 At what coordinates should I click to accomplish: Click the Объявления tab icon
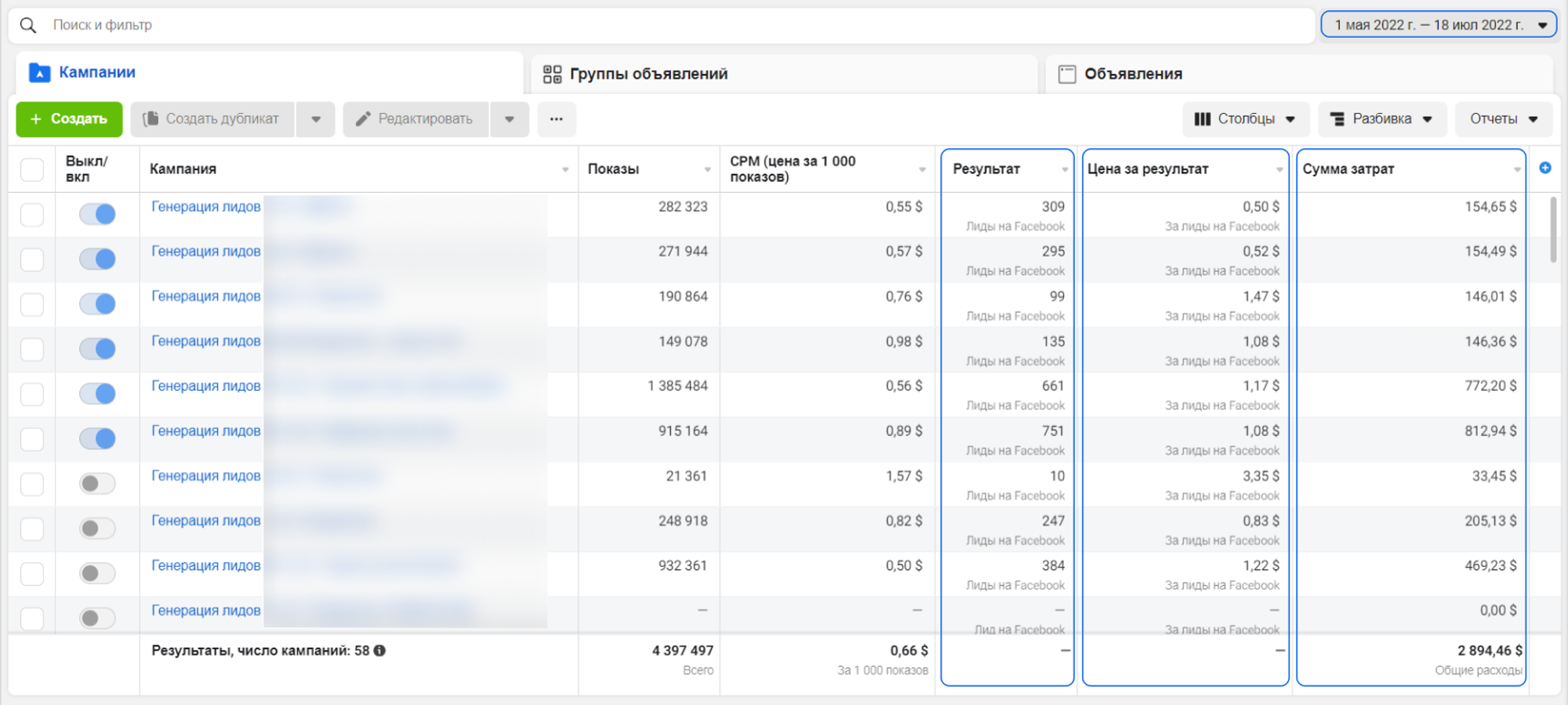[1067, 74]
